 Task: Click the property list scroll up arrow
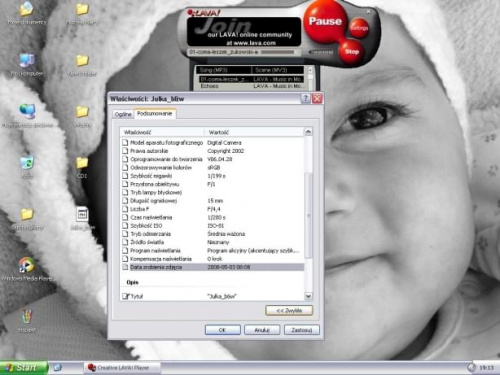point(308,132)
